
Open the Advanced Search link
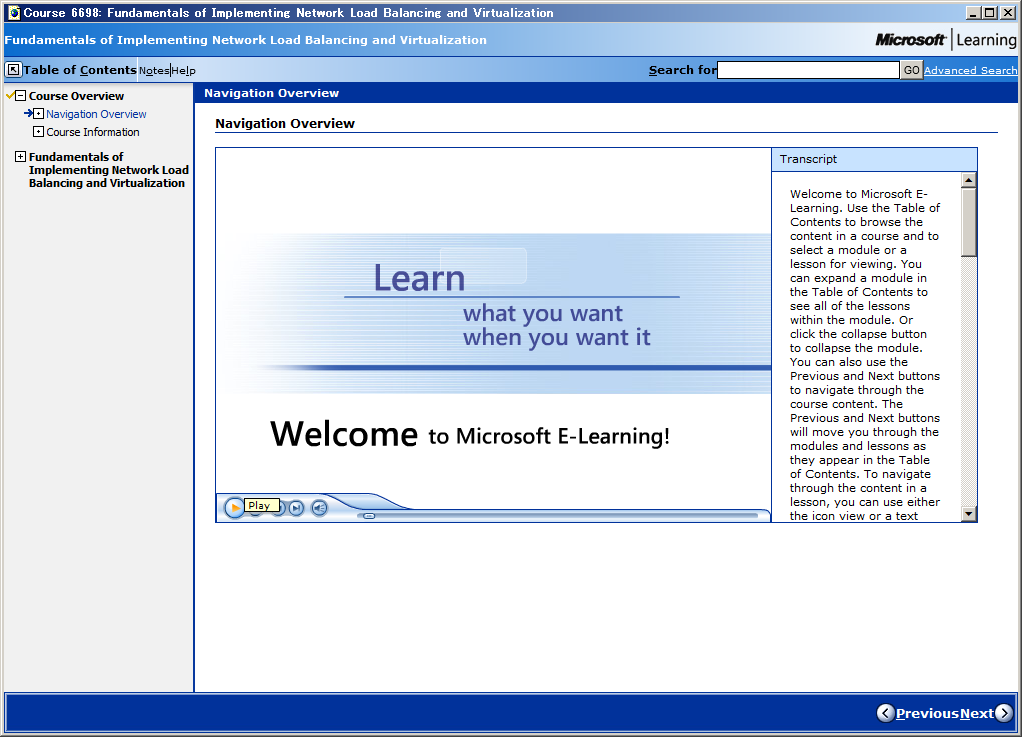970,70
